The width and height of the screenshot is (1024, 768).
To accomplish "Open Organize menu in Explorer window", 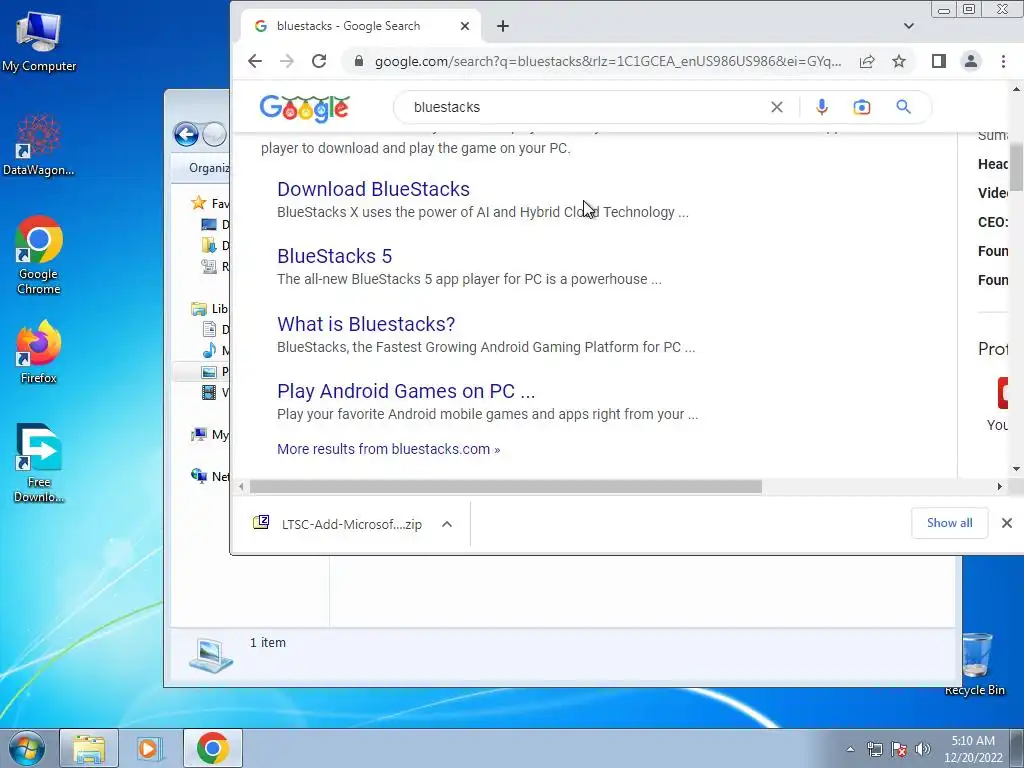I will 209,168.
